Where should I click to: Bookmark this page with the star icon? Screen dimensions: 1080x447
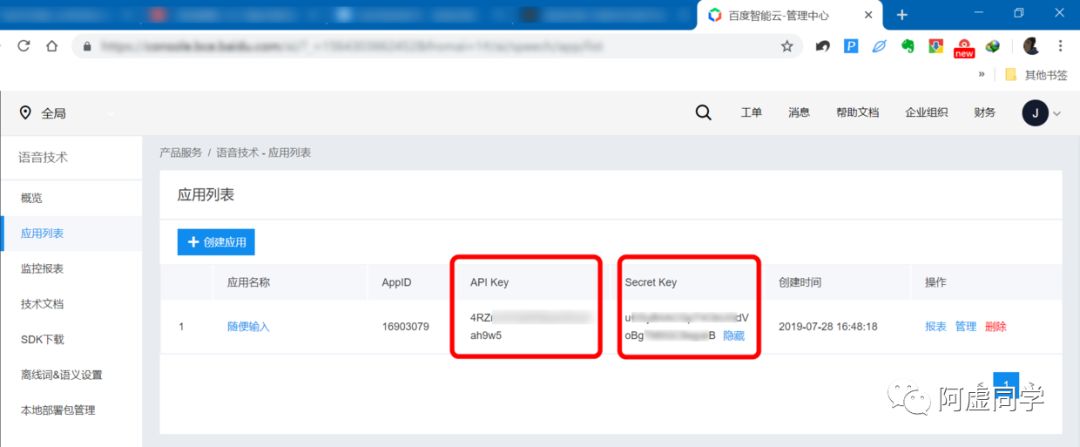(787, 46)
